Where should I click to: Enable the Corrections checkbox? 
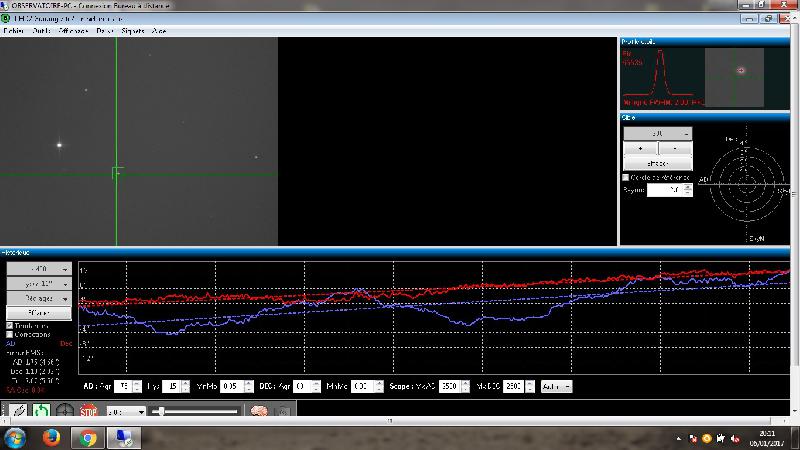[9, 335]
